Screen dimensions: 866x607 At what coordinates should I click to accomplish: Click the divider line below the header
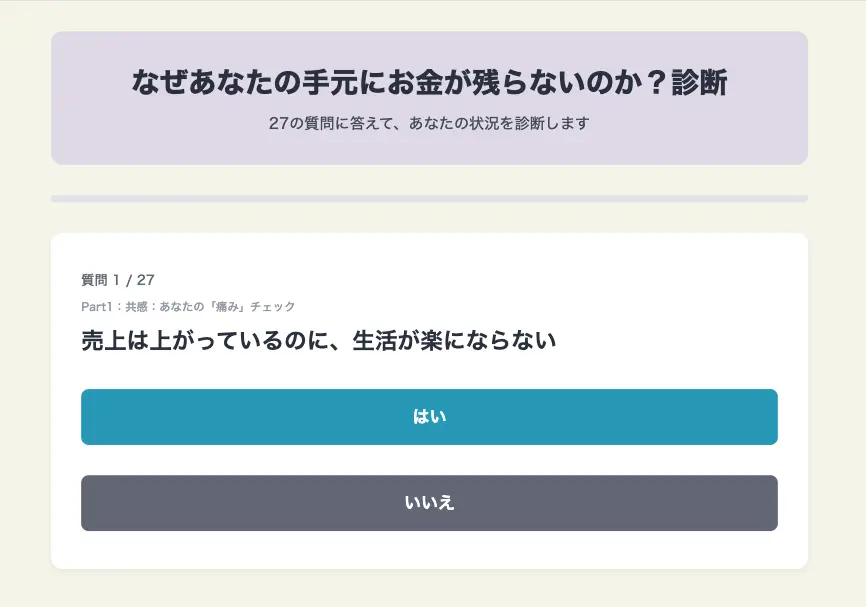tap(429, 198)
